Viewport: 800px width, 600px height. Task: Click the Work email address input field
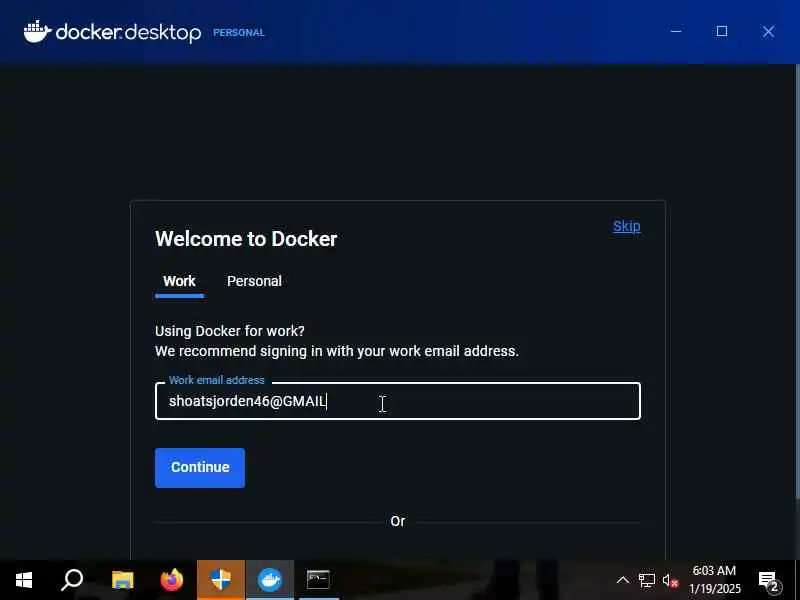tap(397, 401)
